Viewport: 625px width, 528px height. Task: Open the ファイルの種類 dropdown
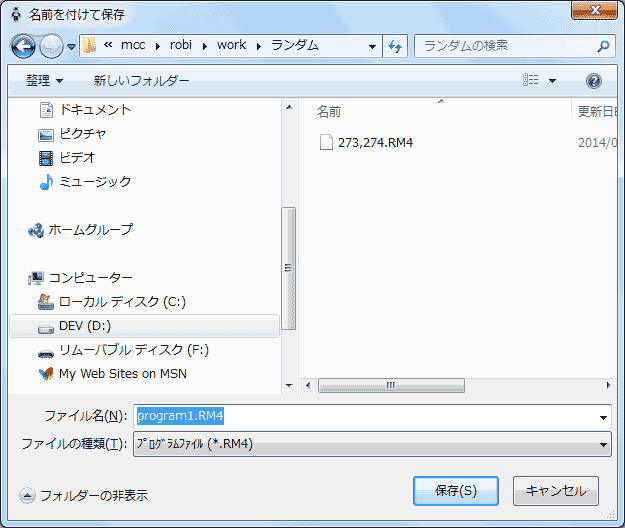click(x=372, y=444)
